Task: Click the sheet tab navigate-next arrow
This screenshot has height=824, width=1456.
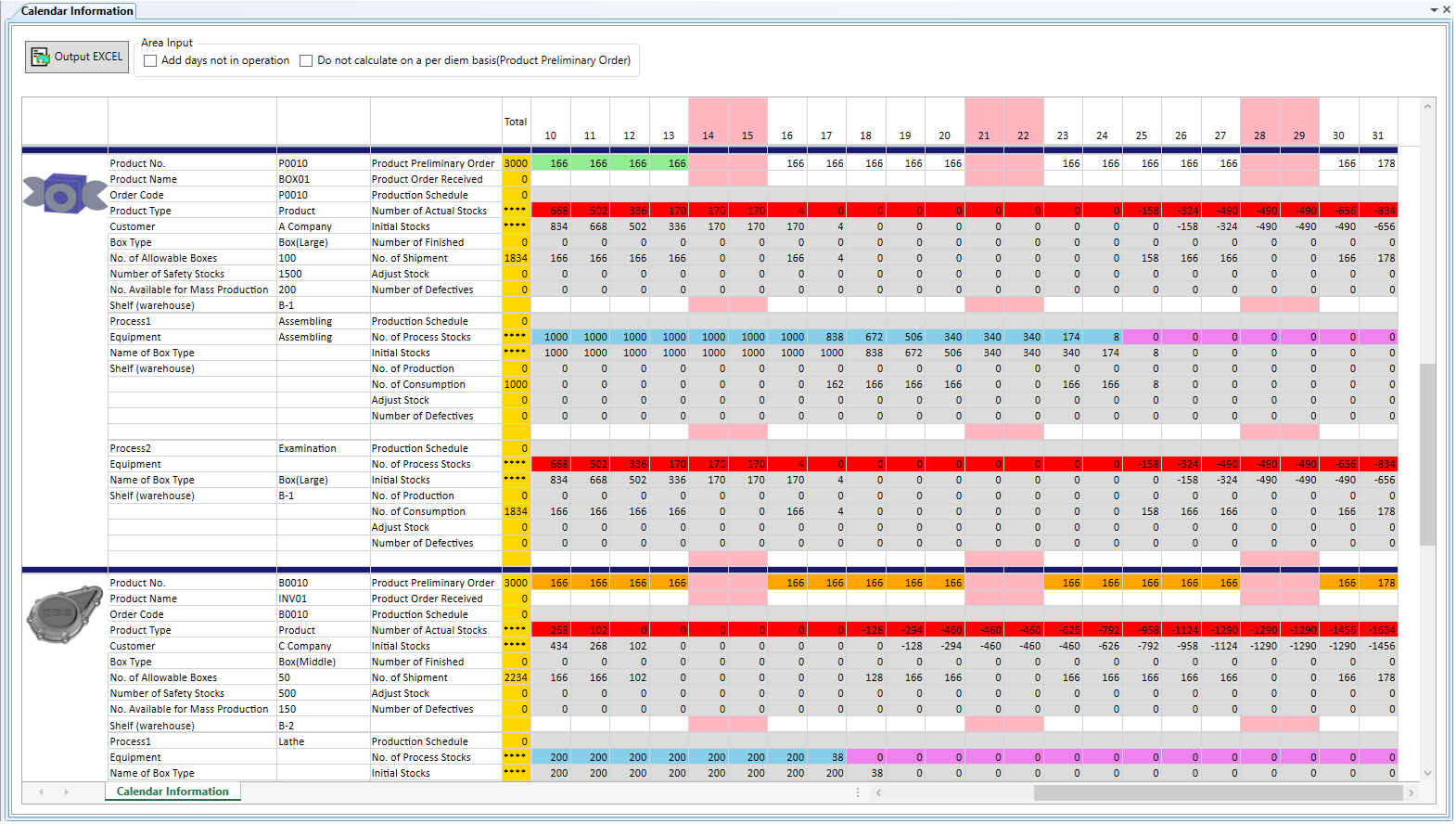Action: (x=66, y=792)
